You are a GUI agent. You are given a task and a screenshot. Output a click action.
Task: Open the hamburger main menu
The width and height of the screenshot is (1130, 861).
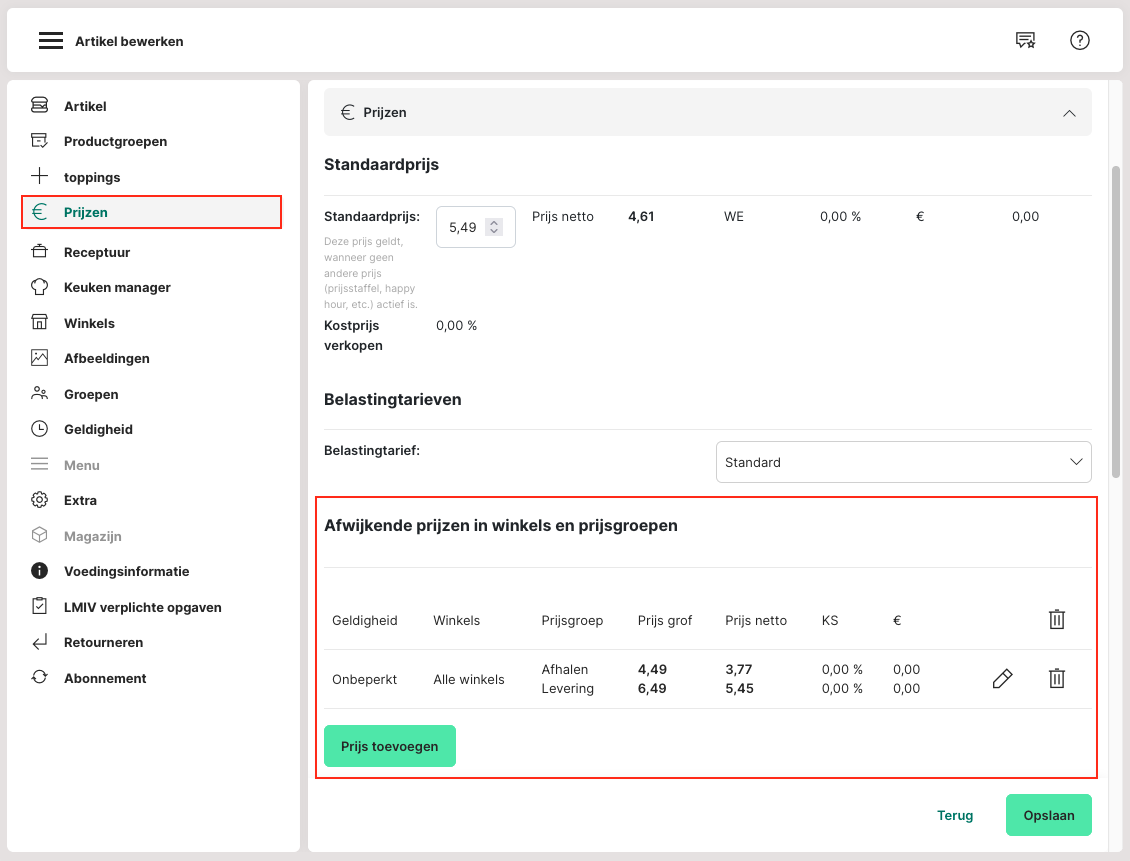[51, 41]
